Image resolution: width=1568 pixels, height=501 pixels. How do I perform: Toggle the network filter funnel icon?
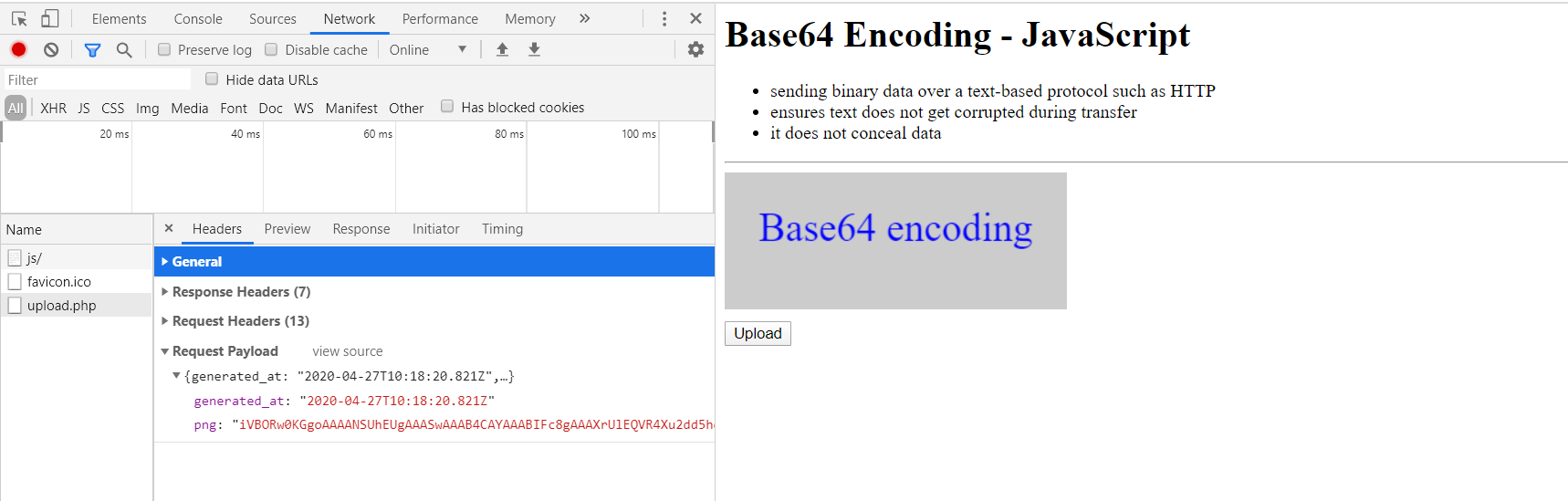92,49
